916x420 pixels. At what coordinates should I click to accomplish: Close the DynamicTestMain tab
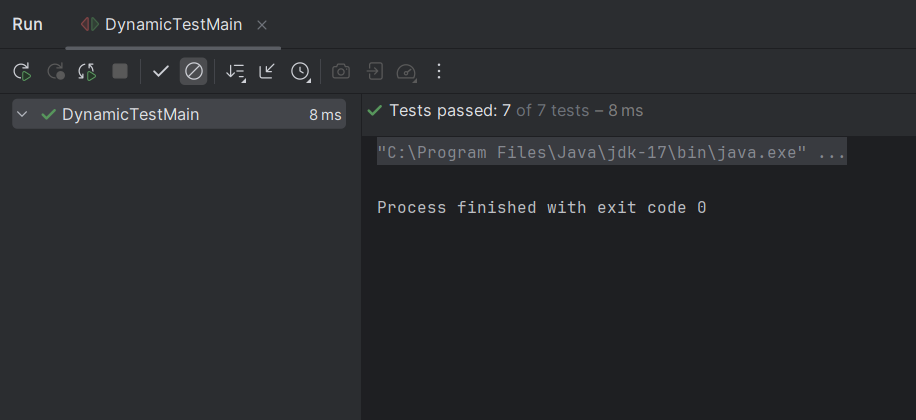(x=262, y=24)
